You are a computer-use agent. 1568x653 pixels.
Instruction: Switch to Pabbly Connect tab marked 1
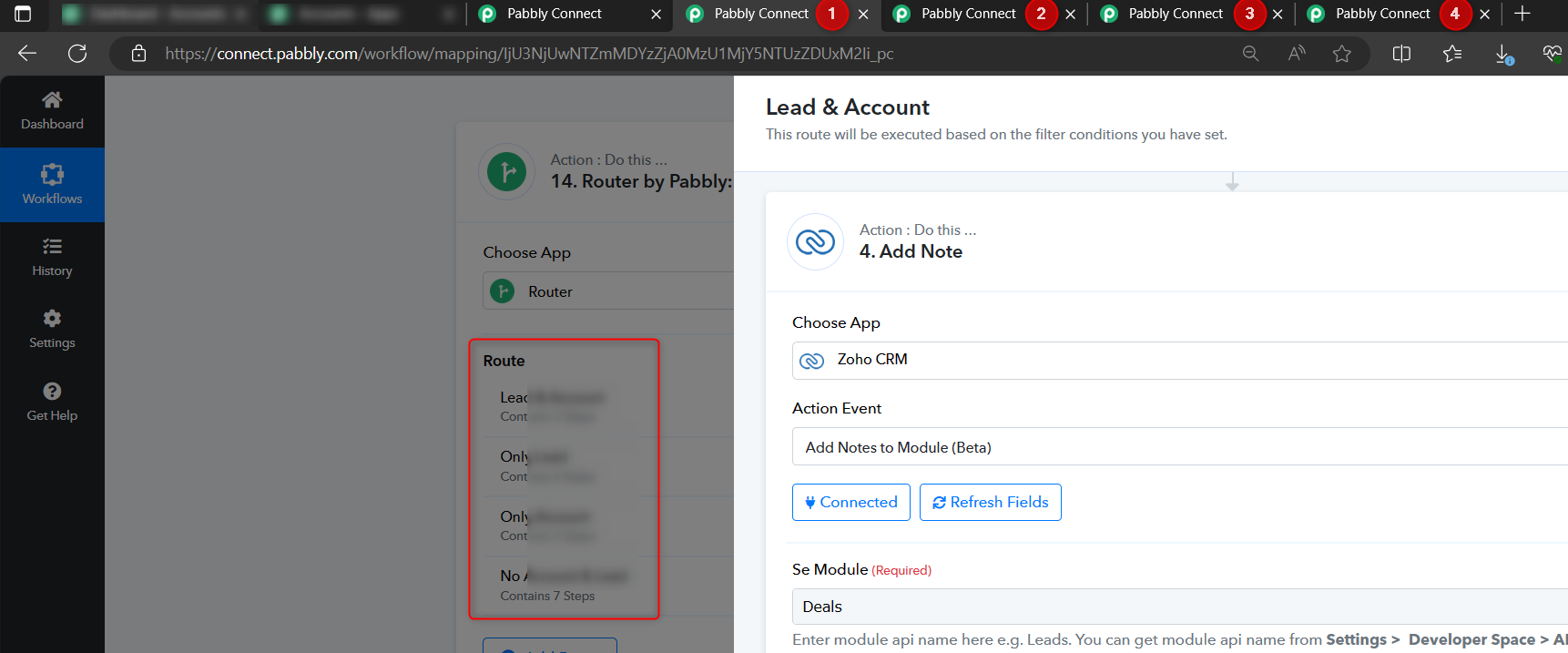(x=761, y=14)
